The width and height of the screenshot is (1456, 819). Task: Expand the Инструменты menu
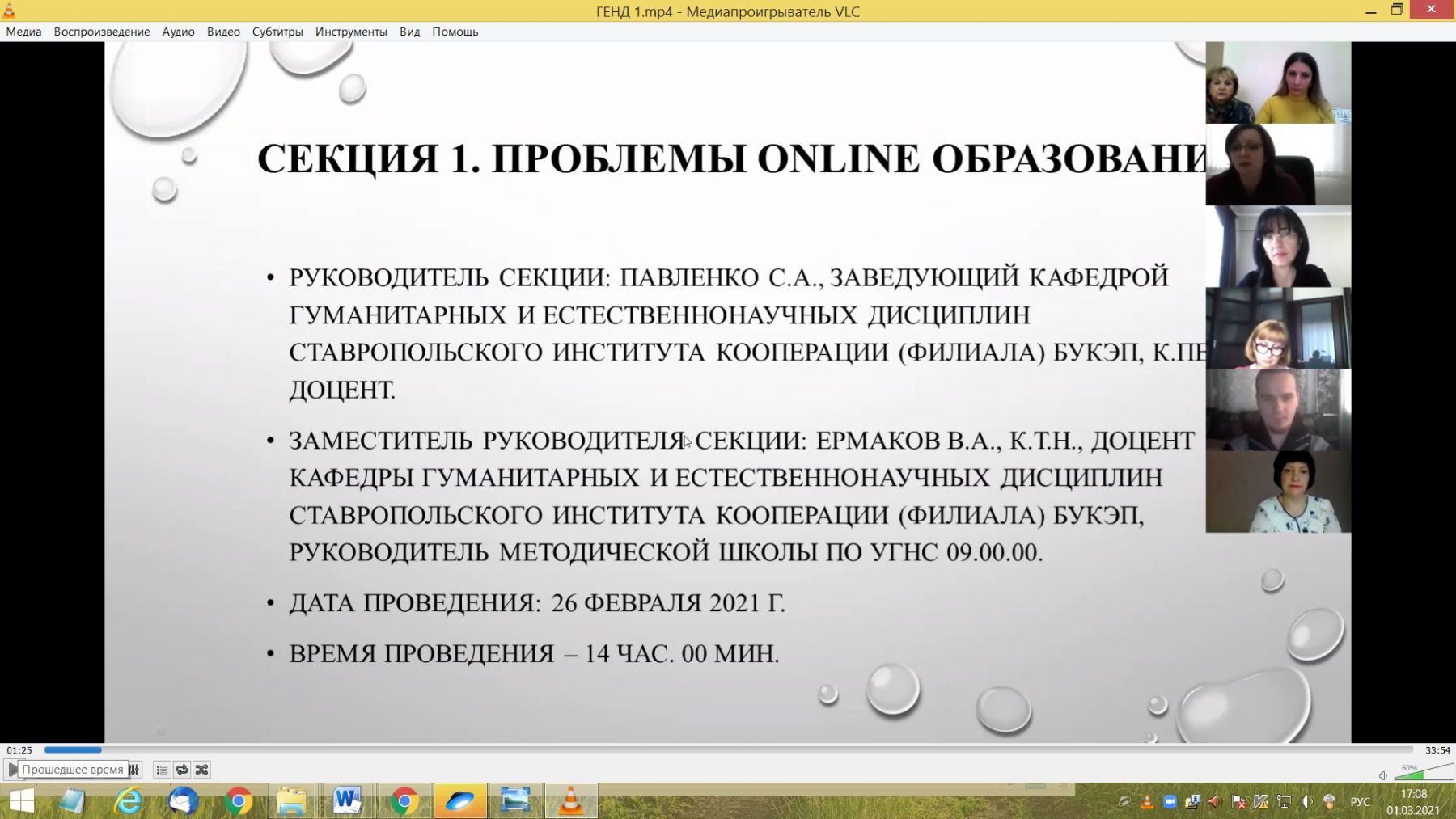(351, 32)
